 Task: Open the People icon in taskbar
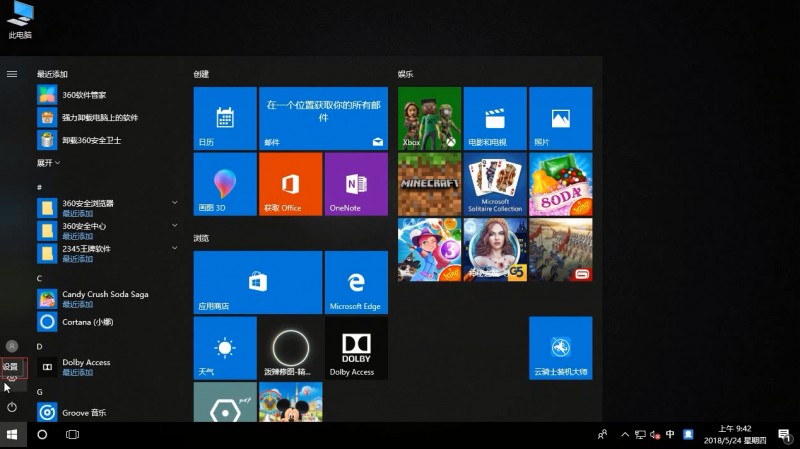(603, 435)
